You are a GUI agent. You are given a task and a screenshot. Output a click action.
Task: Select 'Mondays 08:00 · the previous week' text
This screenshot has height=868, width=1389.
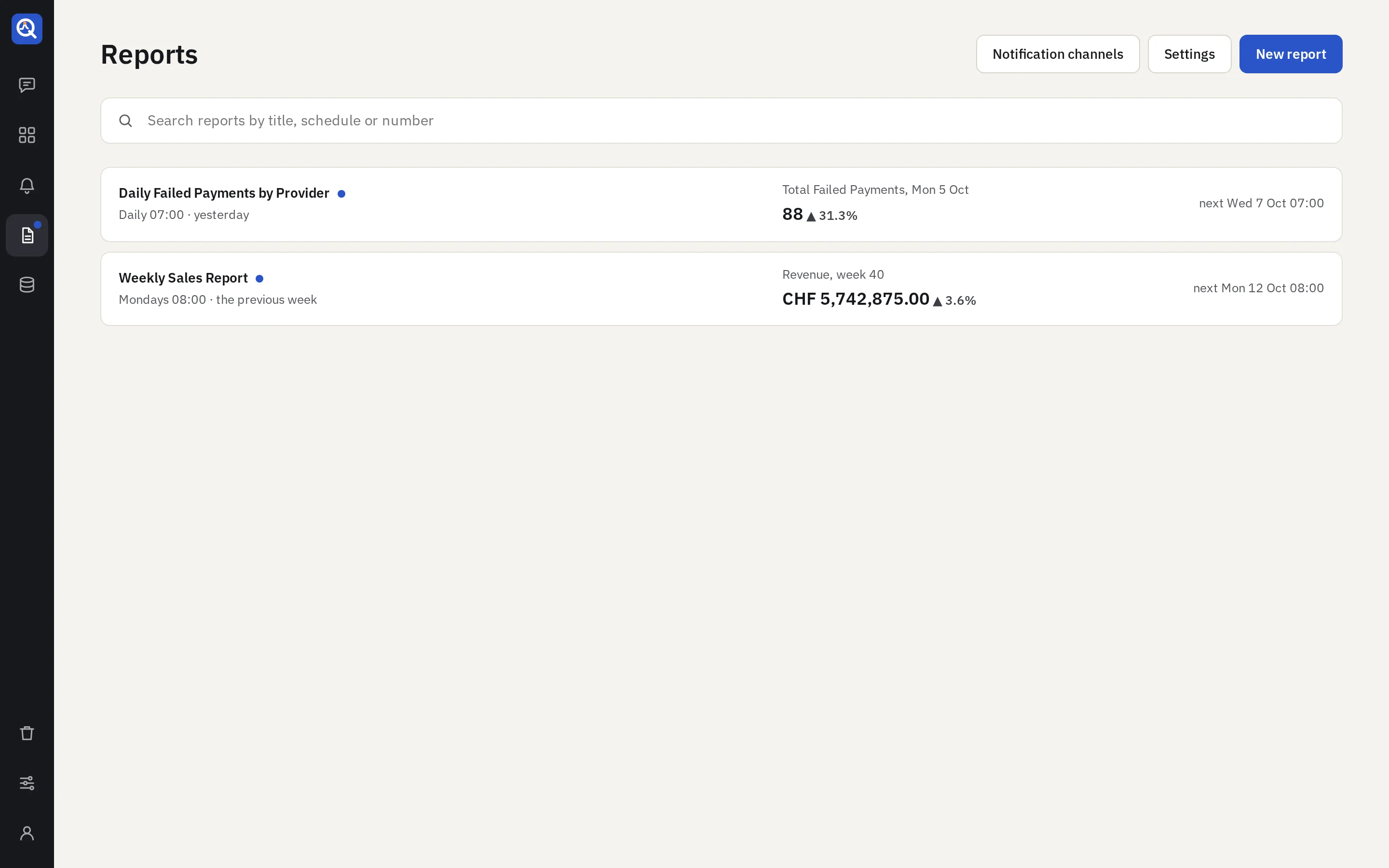tap(218, 299)
